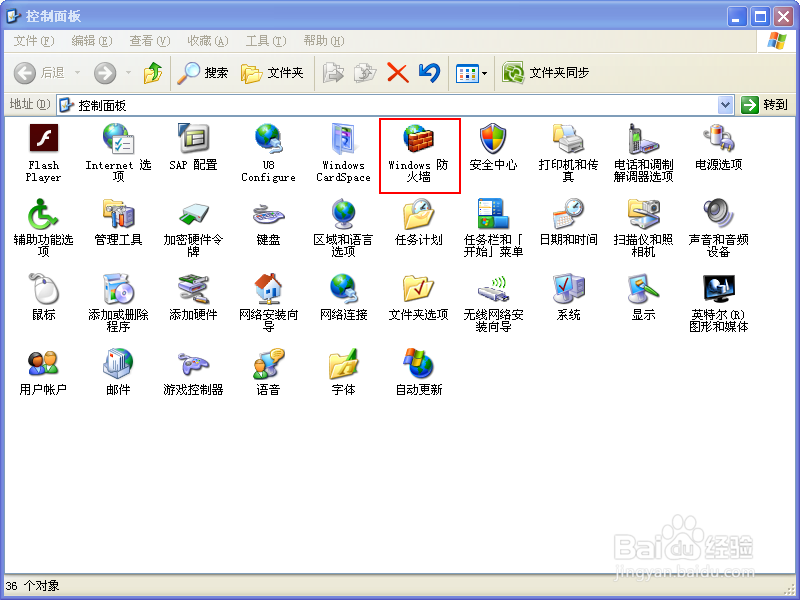The height and width of the screenshot is (600, 800).
Task: Expand the address bar dropdown
Action: (726, 105)
